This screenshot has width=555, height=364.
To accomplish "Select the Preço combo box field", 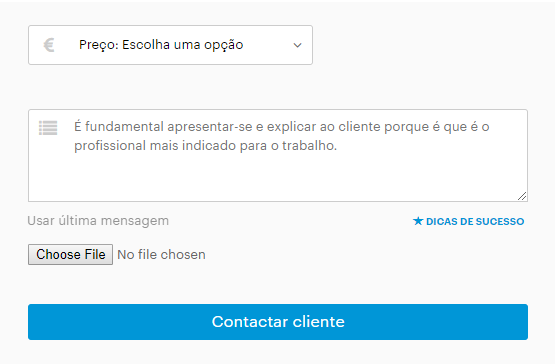I will [170, 45].
